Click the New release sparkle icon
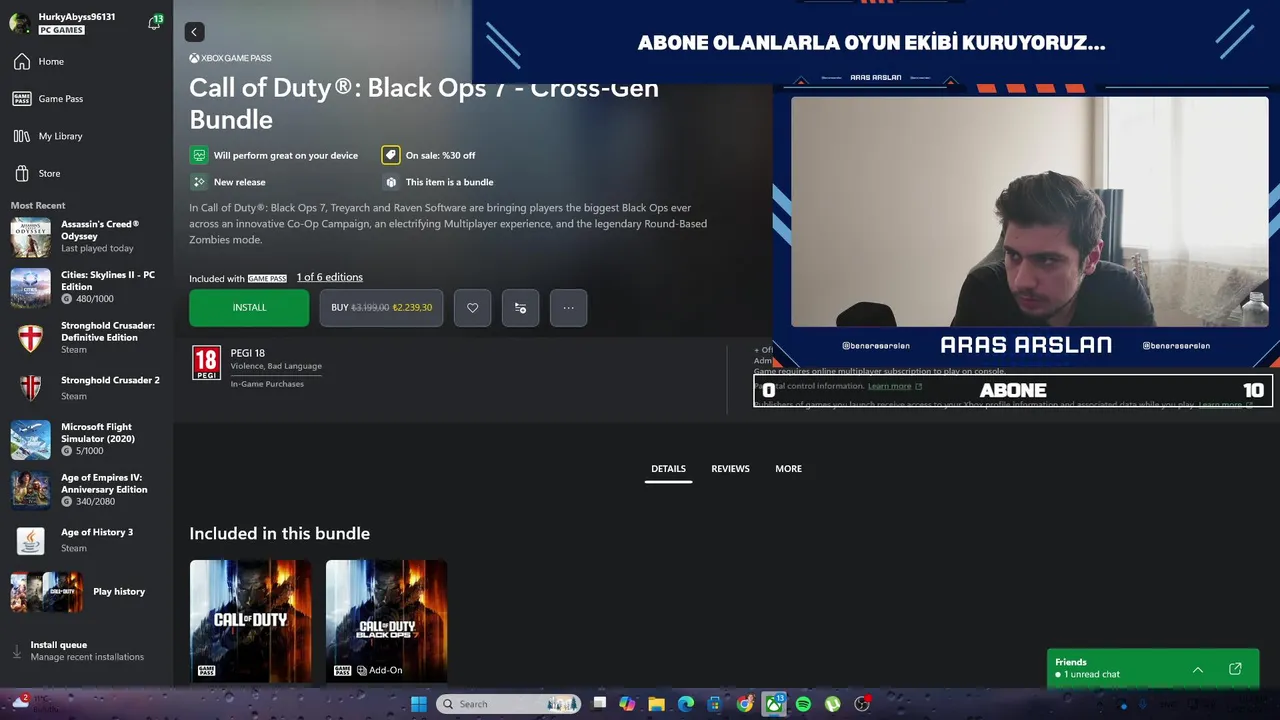Image resolution: width=1280 pixels, height=720 pixels. coord(198,182)
